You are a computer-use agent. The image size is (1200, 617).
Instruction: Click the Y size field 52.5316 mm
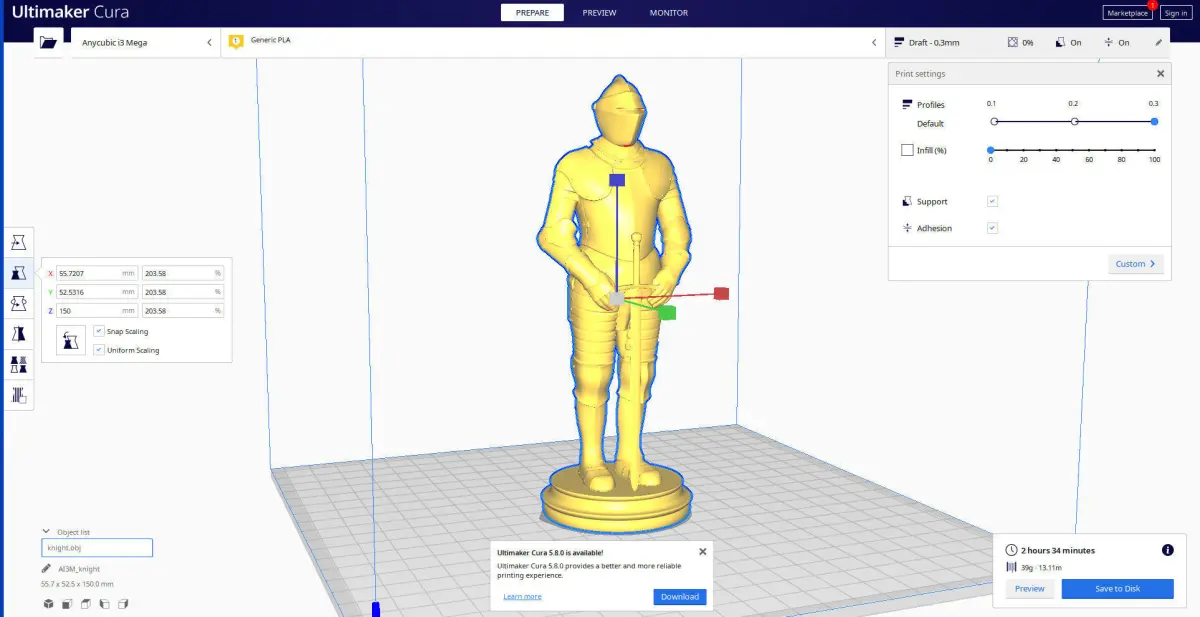(x=97, y=292)
